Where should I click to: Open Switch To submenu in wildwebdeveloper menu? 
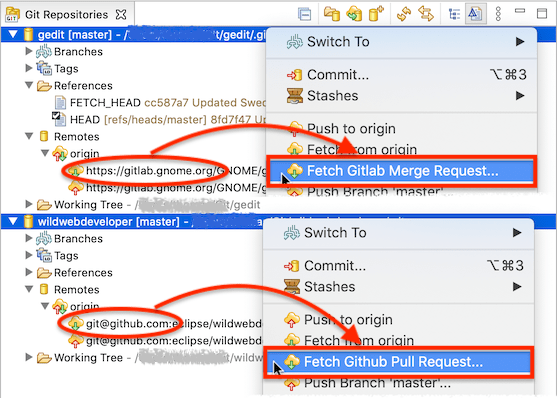pyautogui.click(x=399, y=233)
